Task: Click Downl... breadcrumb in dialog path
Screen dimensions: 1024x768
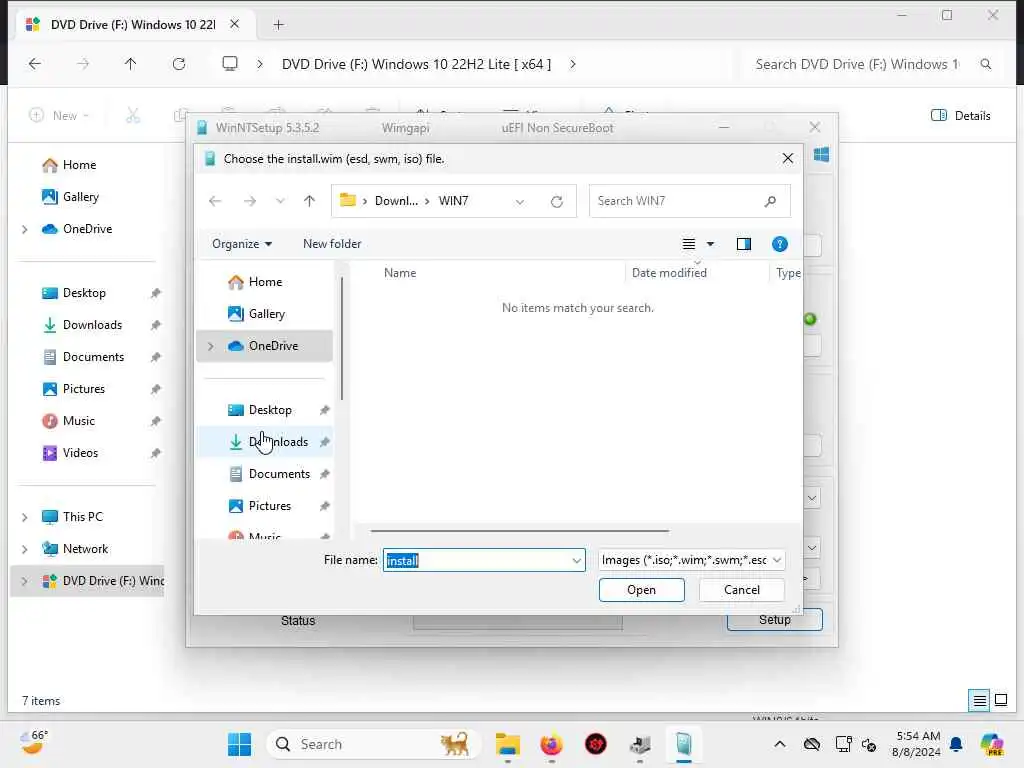Action: click(396, 201)
